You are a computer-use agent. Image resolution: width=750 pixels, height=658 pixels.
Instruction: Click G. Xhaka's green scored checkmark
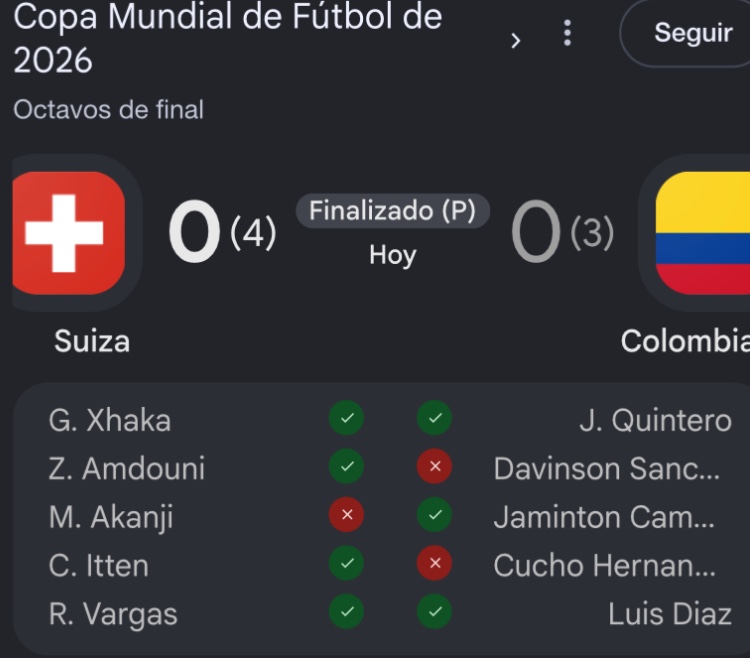(346, 418)
